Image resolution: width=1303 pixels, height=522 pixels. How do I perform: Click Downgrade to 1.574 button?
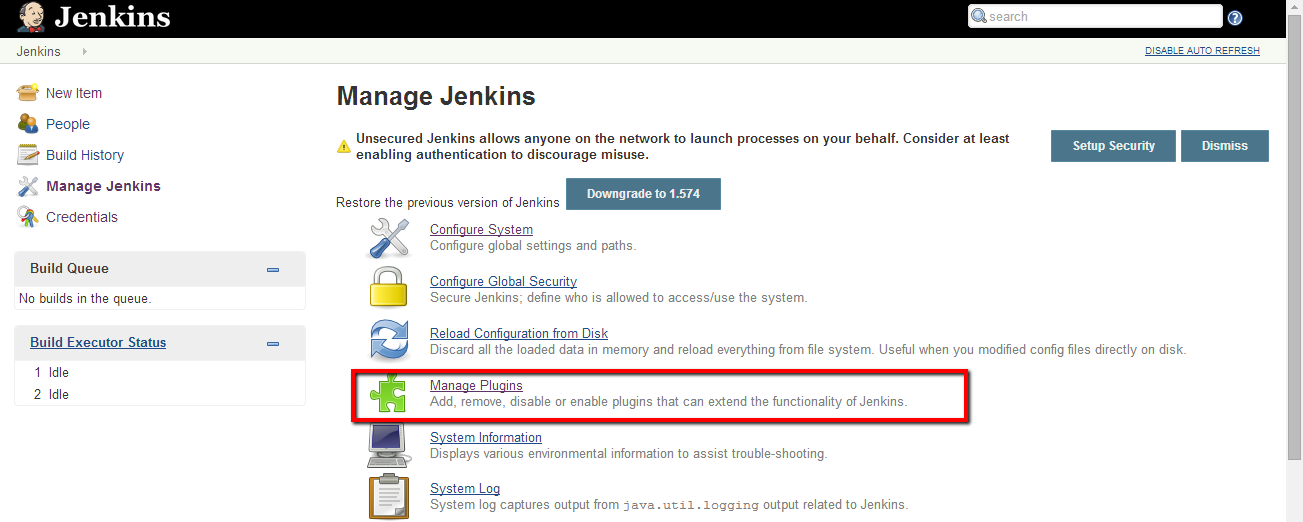[643, 194]
